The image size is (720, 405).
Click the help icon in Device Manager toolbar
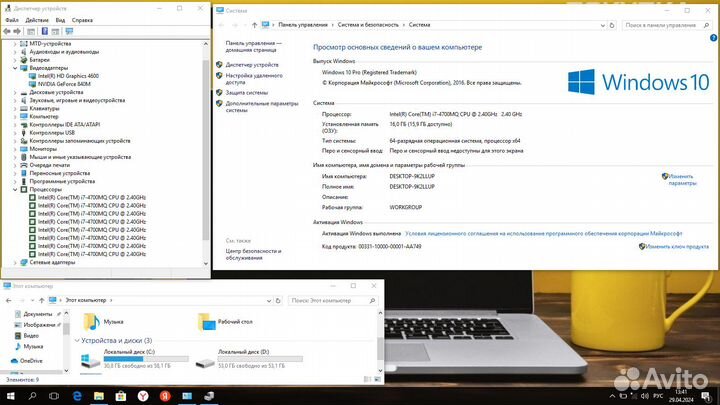click(x=45, y=31)
